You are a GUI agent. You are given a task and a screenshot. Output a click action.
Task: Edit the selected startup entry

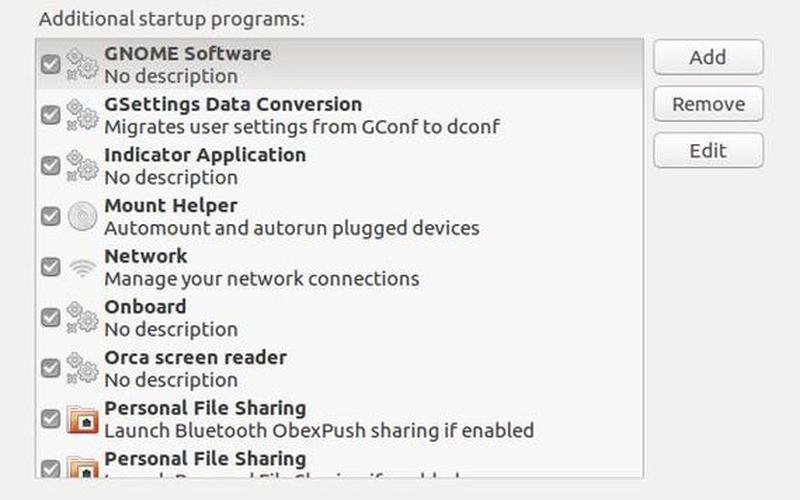[x=708, y=151]
